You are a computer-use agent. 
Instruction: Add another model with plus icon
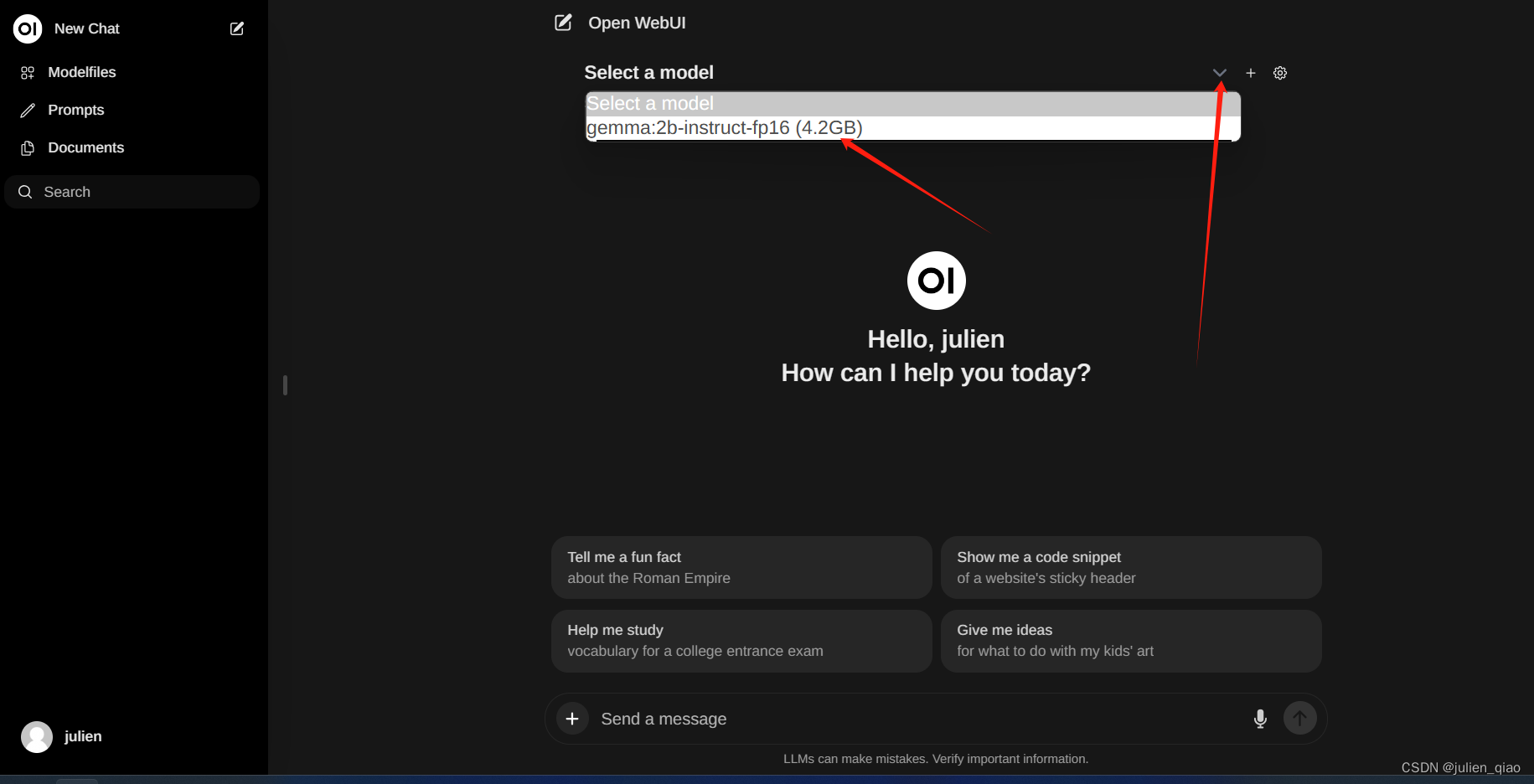(x=1250, y=73)
